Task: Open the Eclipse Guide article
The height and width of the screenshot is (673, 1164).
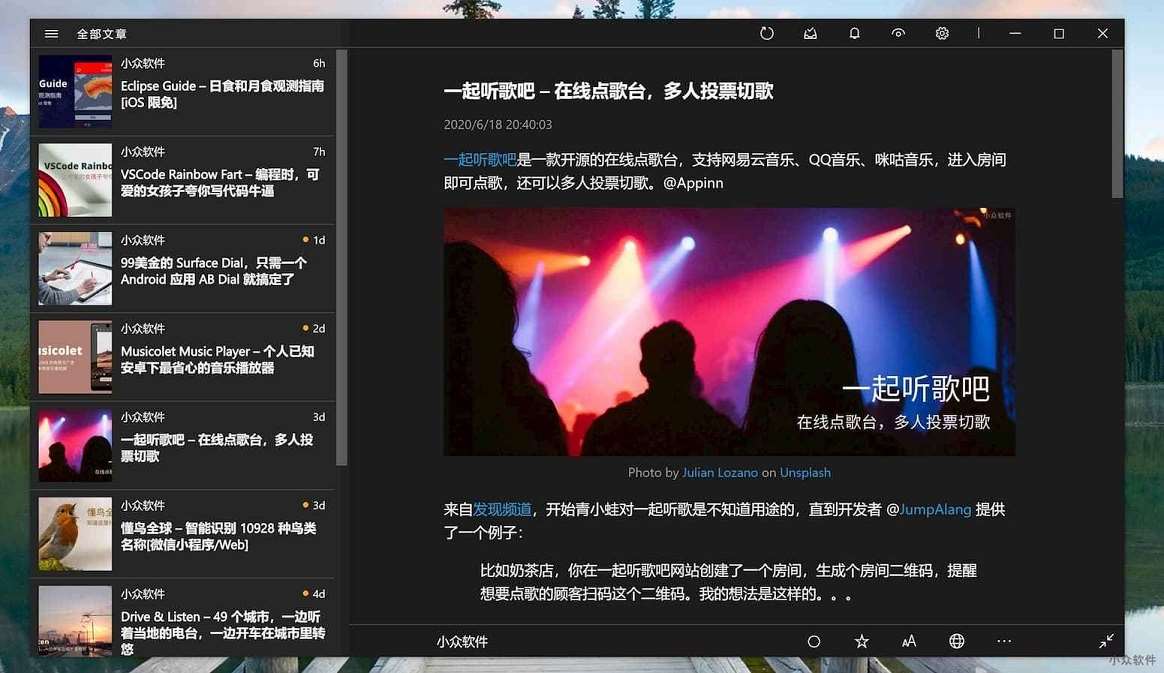Action: tap(183, 91)
